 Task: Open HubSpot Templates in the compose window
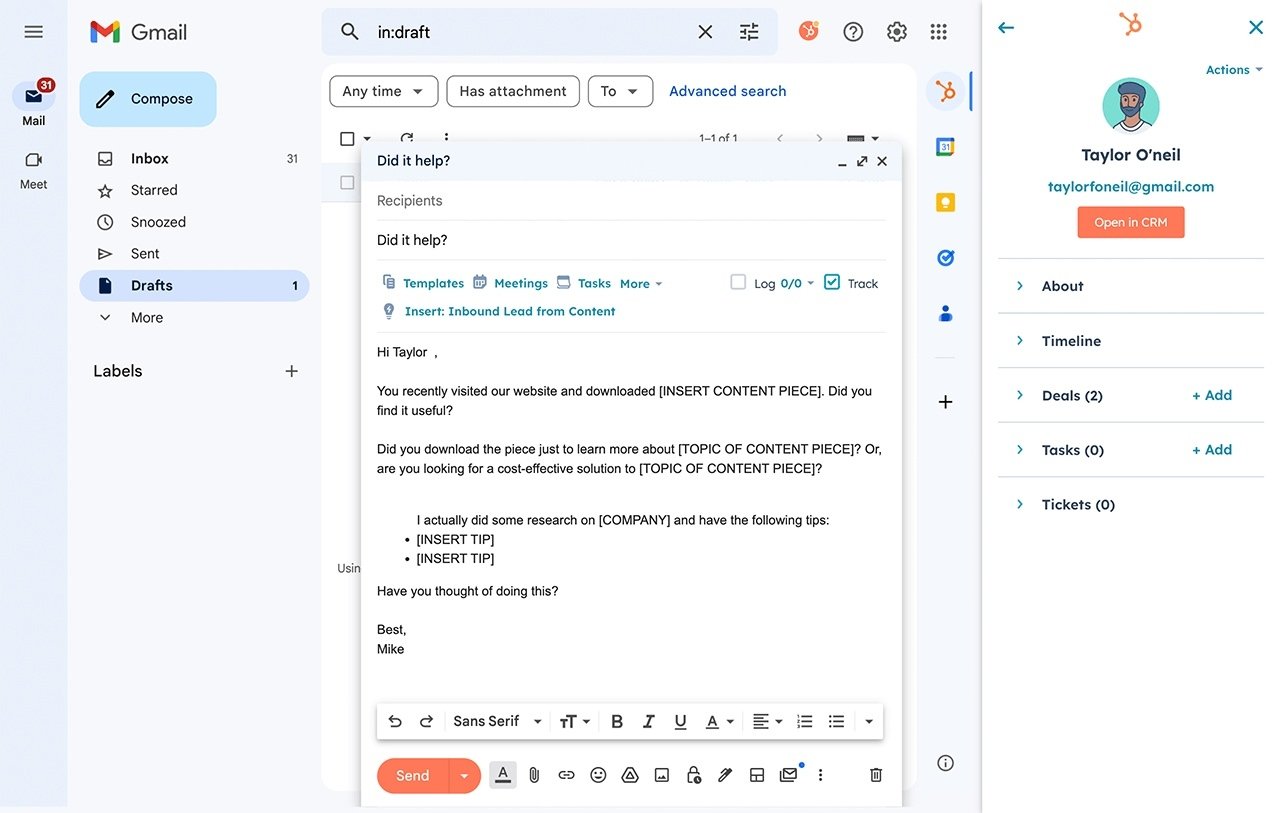tap(432, 283)
